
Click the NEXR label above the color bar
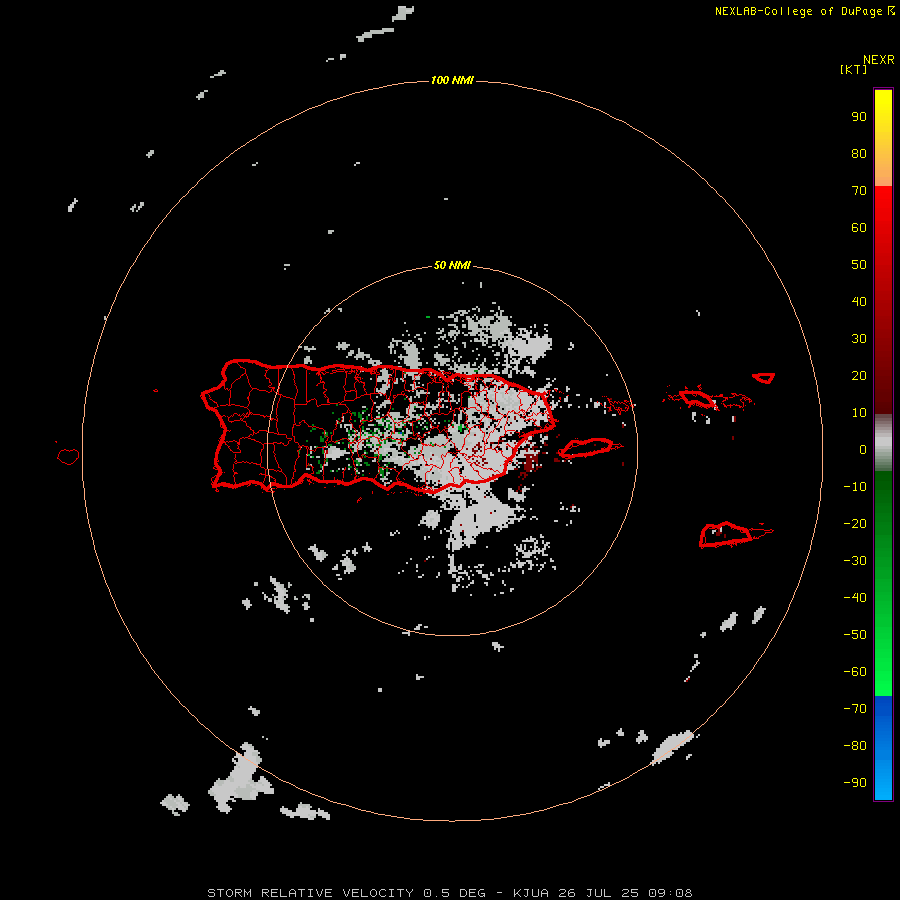[879, 60]
